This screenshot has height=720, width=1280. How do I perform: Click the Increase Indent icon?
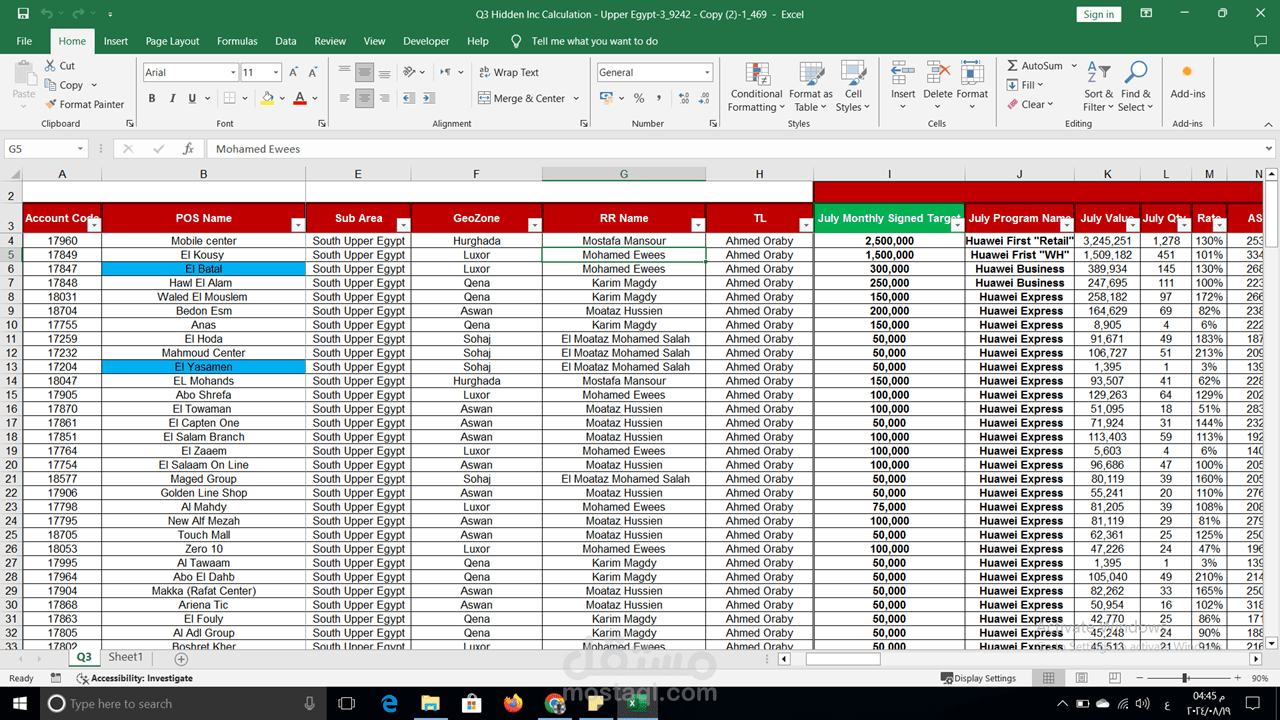point(430,98)
